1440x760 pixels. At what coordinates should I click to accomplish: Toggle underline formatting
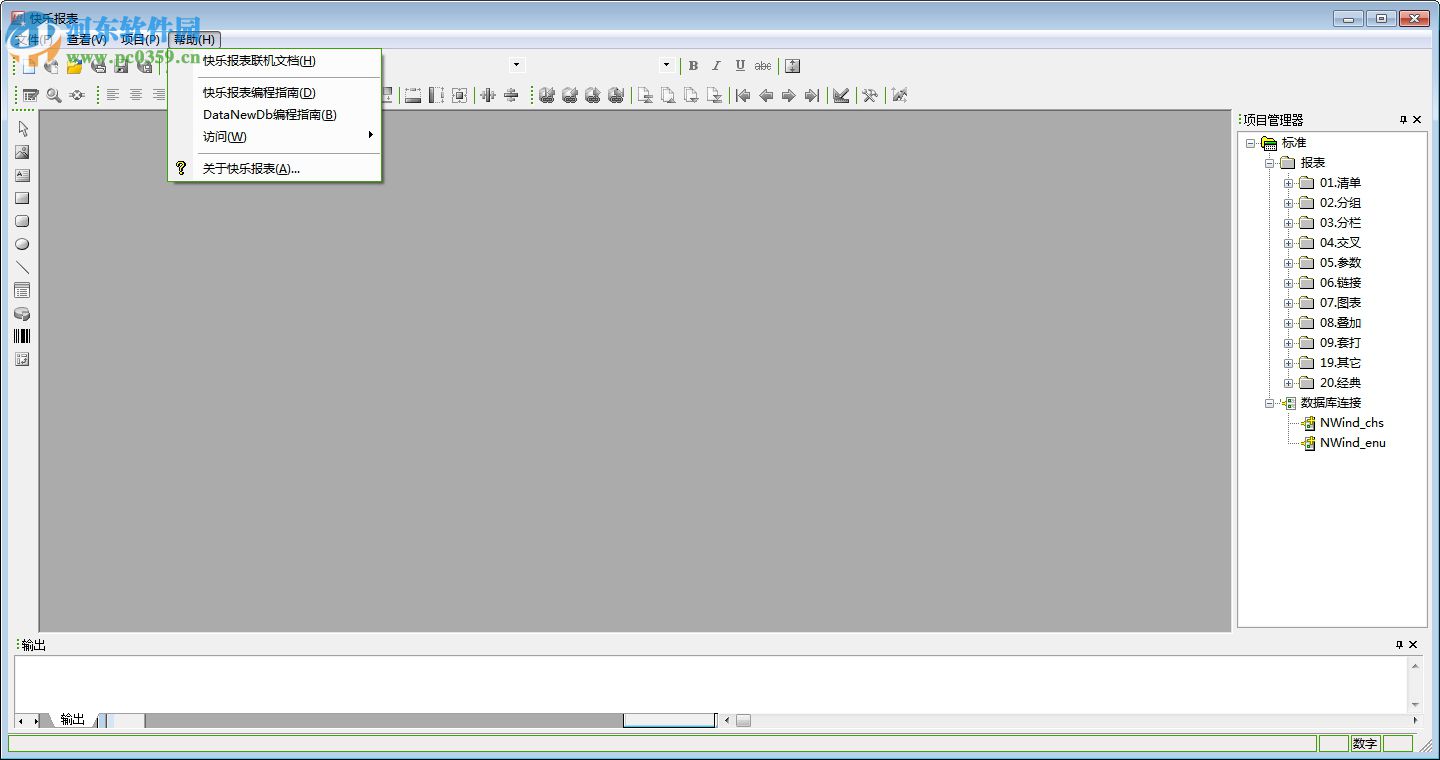coord(740,66)
